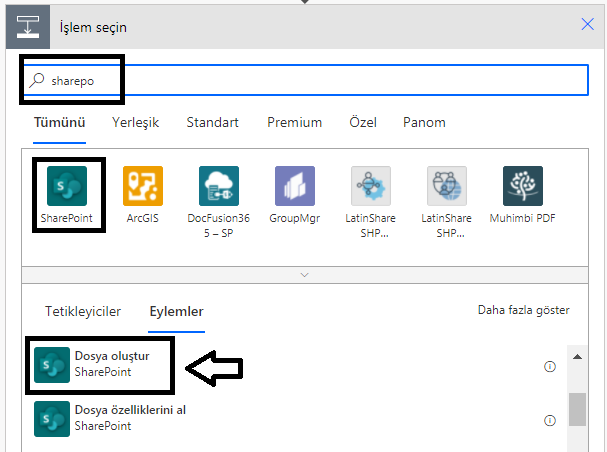Click the actions list scroll-up arrow
607x452 pixels.
point(577,357)
